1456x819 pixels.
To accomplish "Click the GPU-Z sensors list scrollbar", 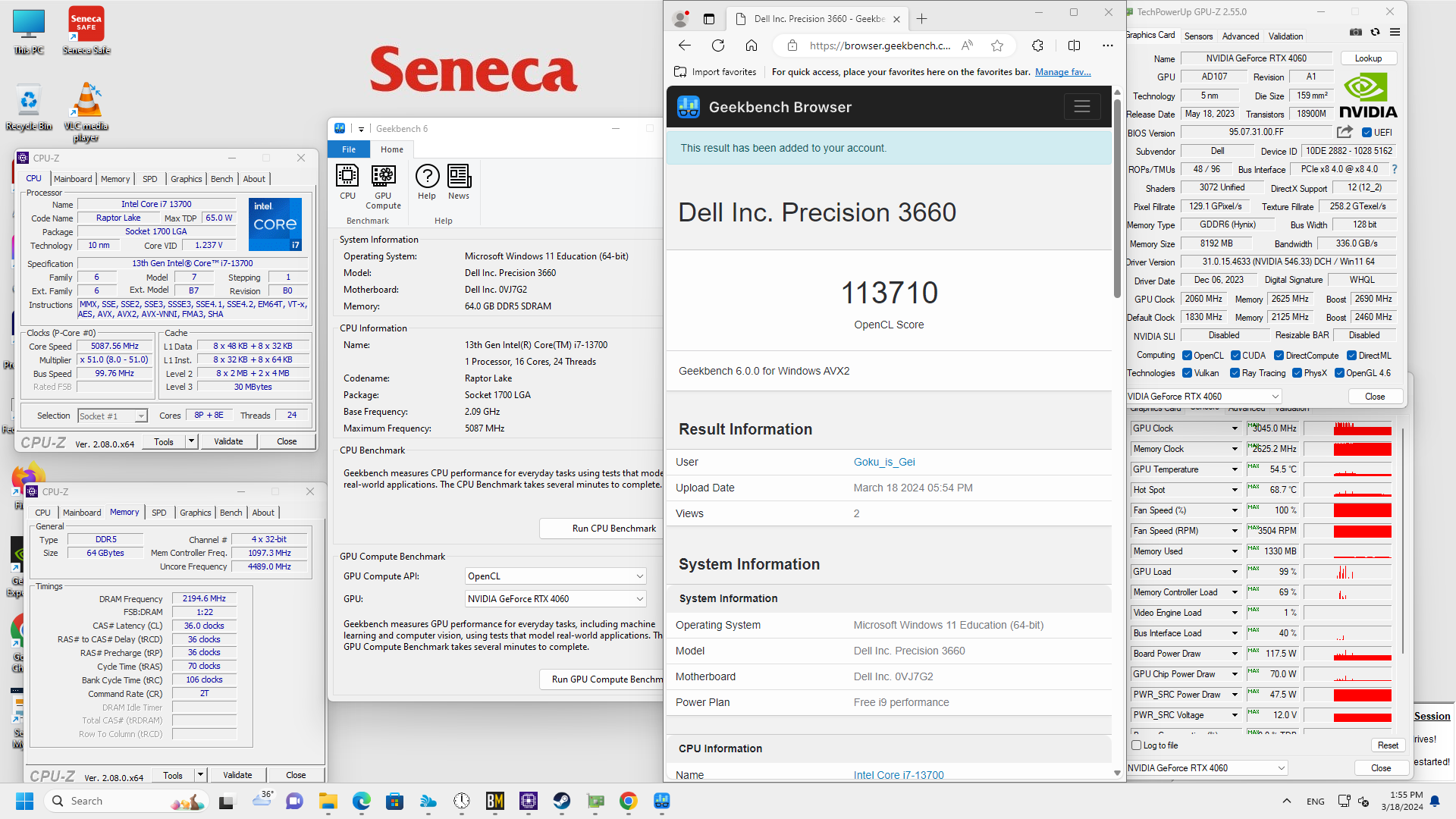I will click(x=1403, y=540).
